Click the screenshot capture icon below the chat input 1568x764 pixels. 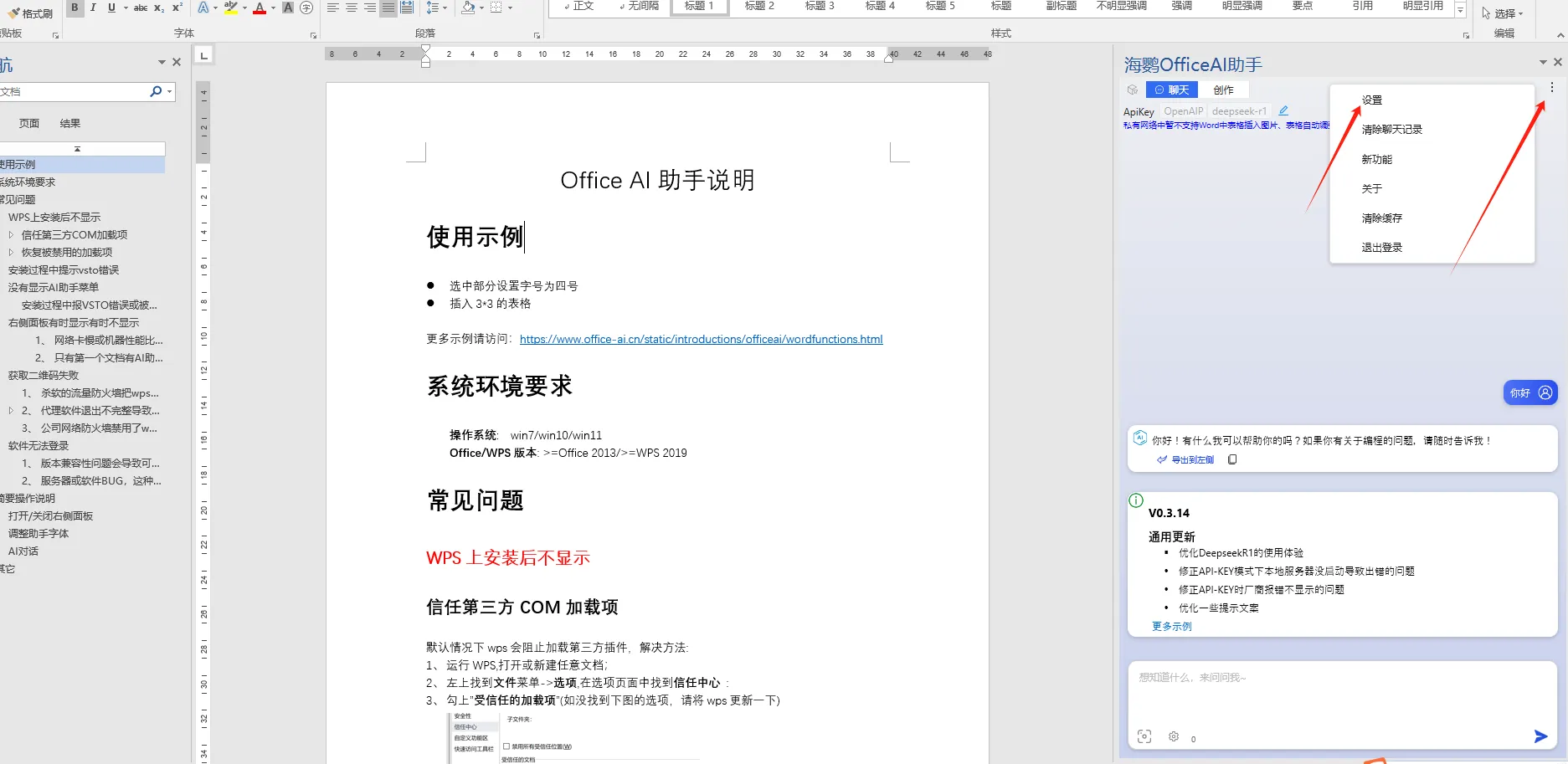[1144, 736]
